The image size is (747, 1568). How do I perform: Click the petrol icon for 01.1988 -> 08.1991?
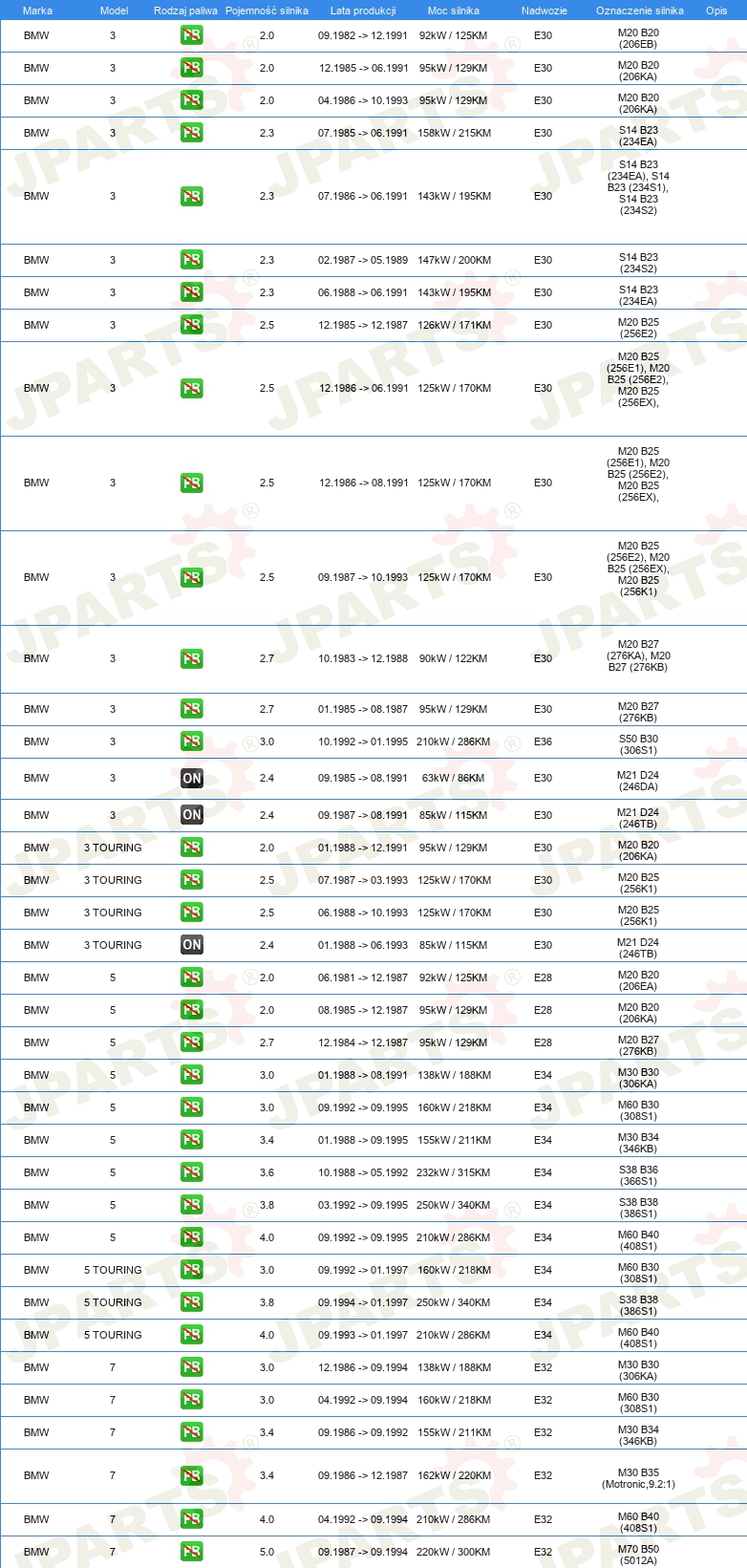click(x=192, y=1075)
